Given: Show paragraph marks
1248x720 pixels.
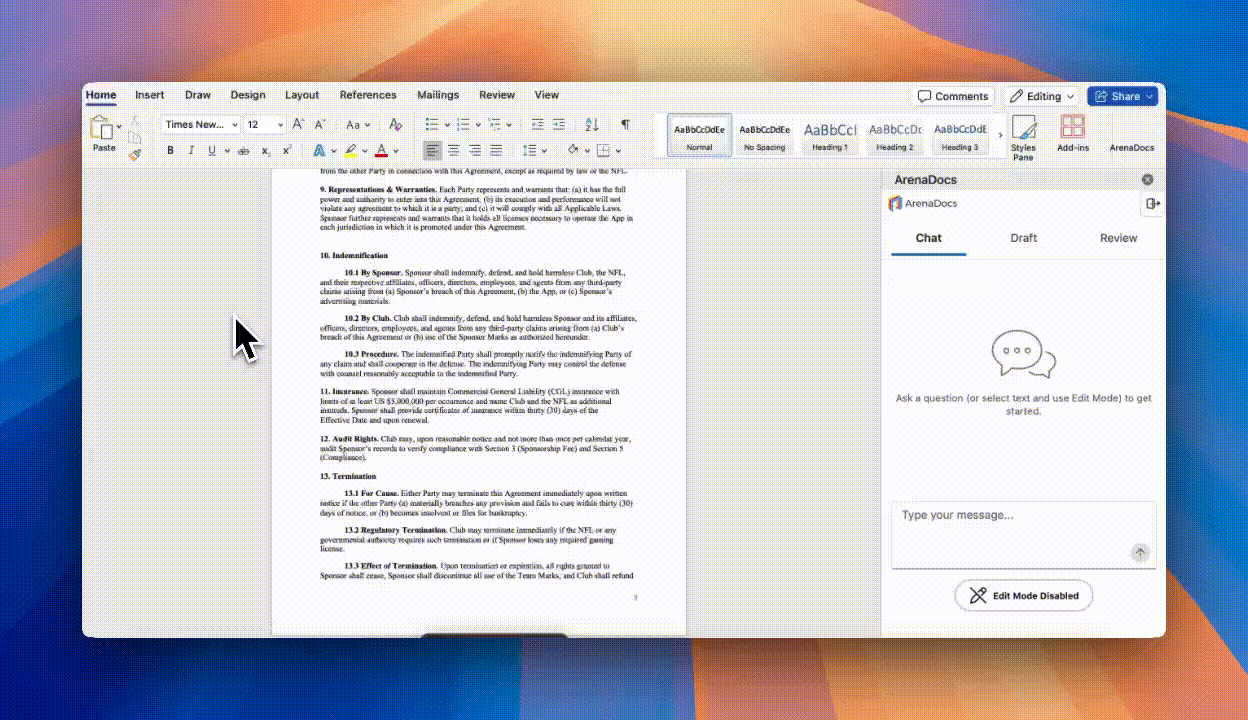Looking at the screenshot, I should (624, 124).
